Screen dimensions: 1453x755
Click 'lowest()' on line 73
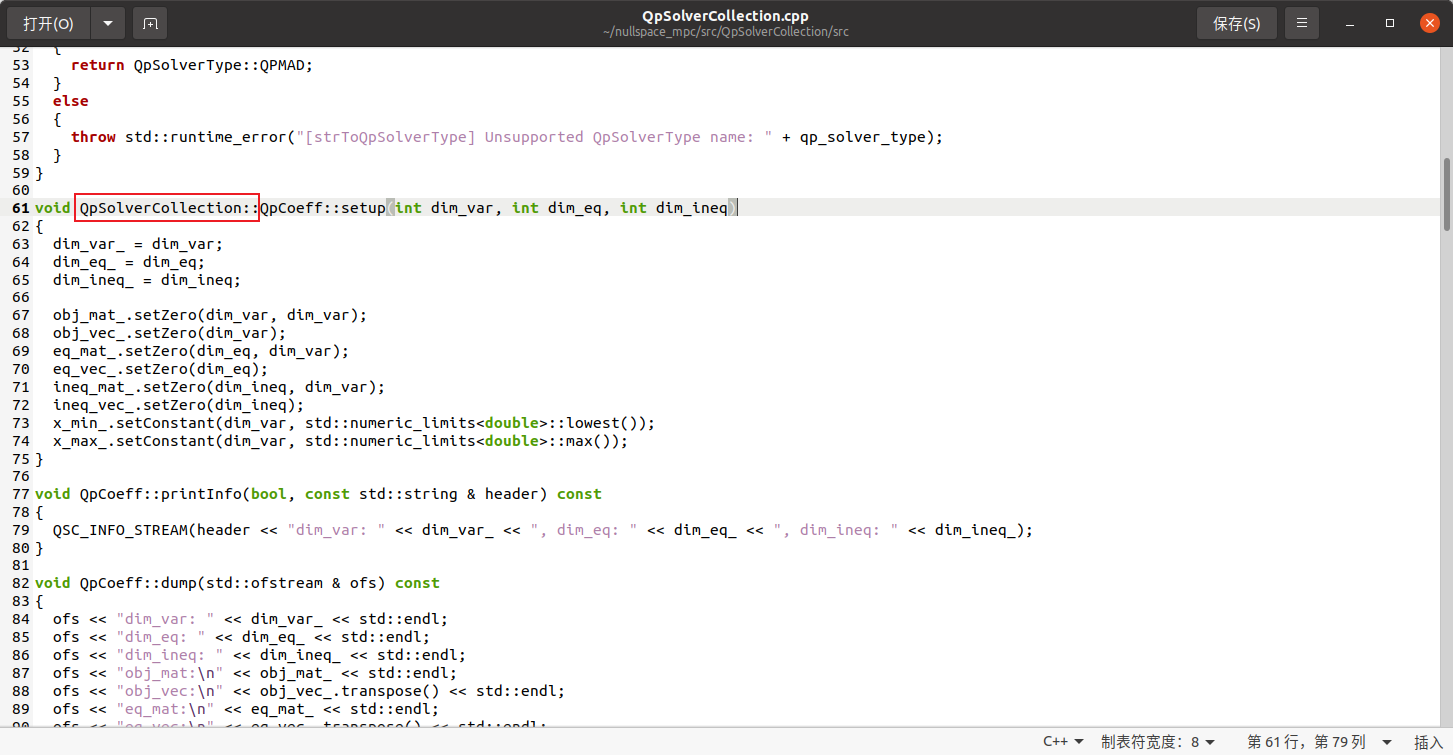click(x=602, y=423)
